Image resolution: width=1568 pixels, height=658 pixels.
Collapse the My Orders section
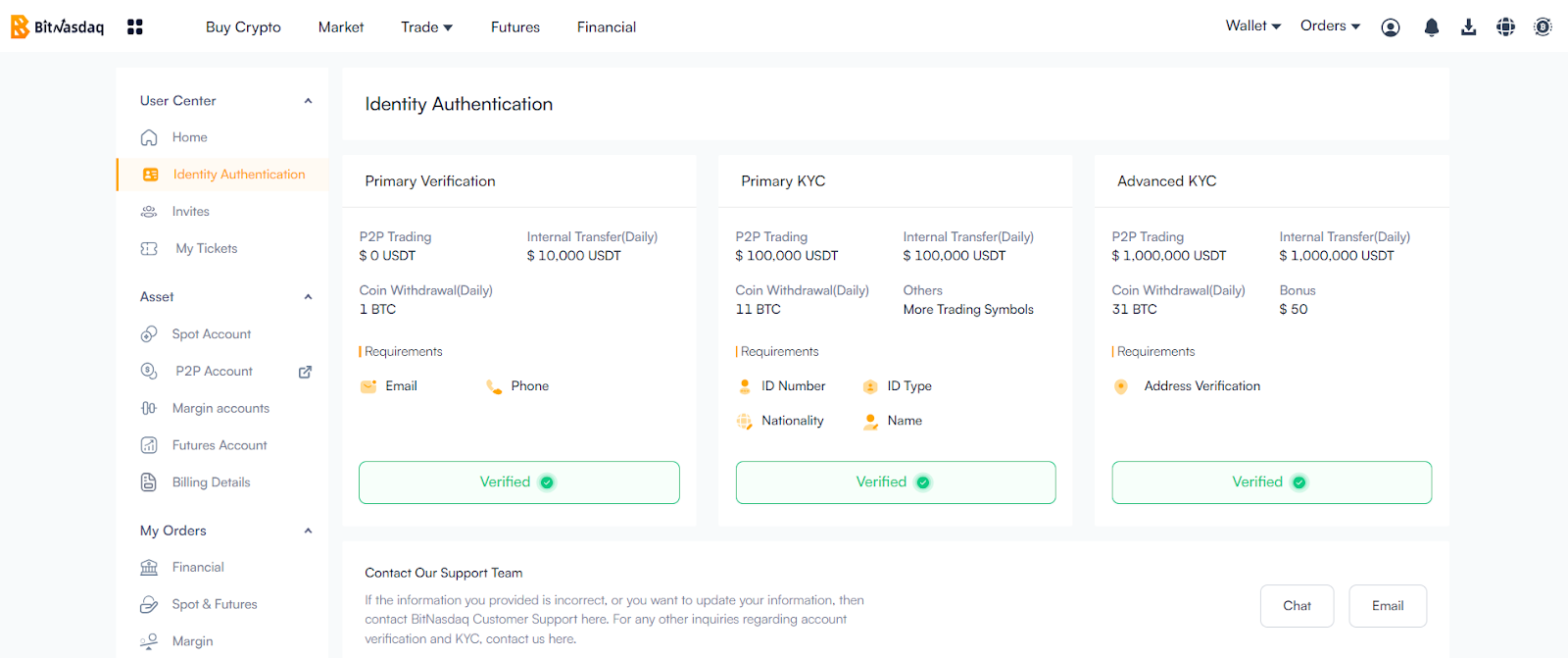pos(308,531)
